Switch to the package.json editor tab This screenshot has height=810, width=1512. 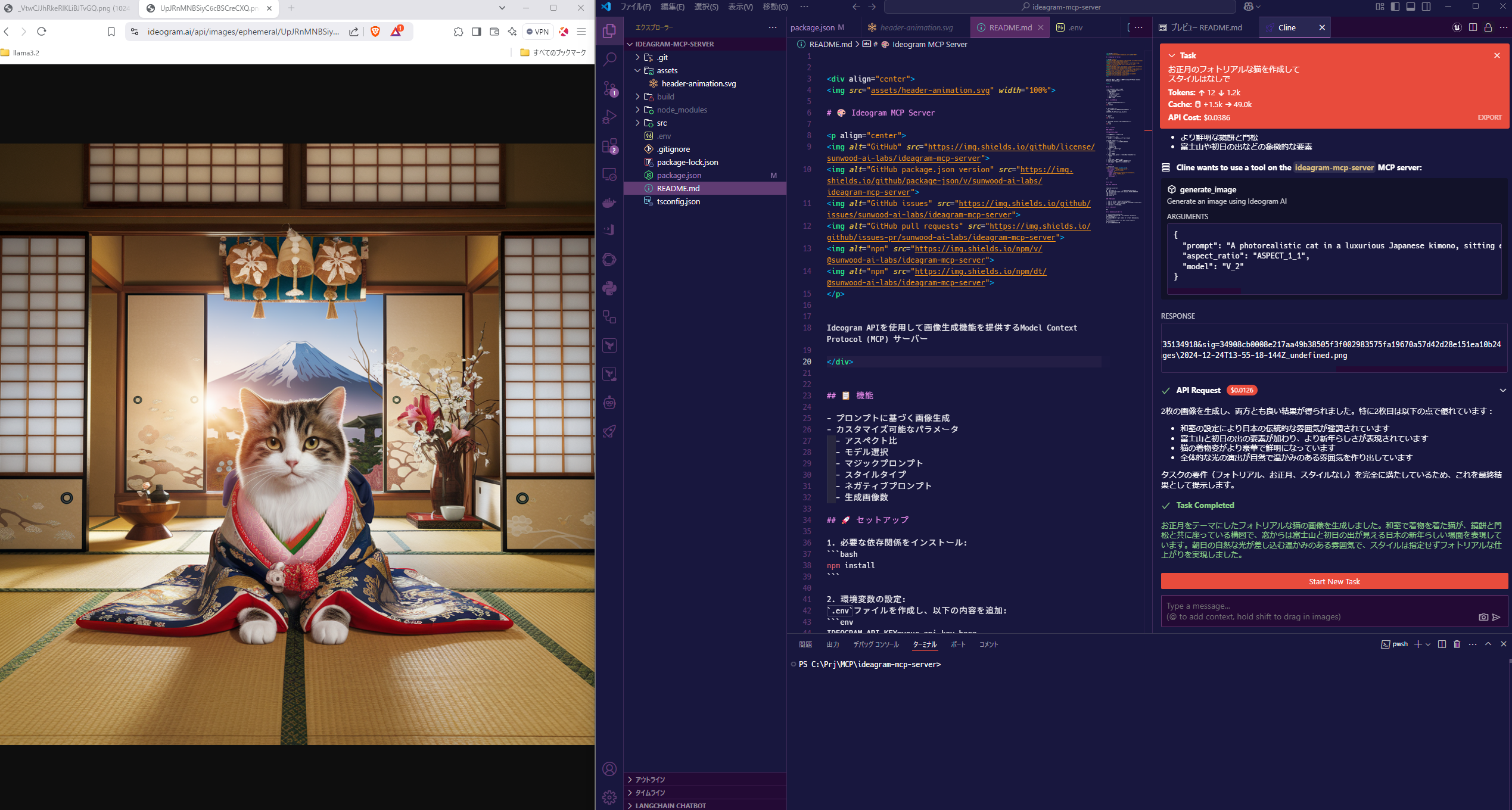click(813, 27)
